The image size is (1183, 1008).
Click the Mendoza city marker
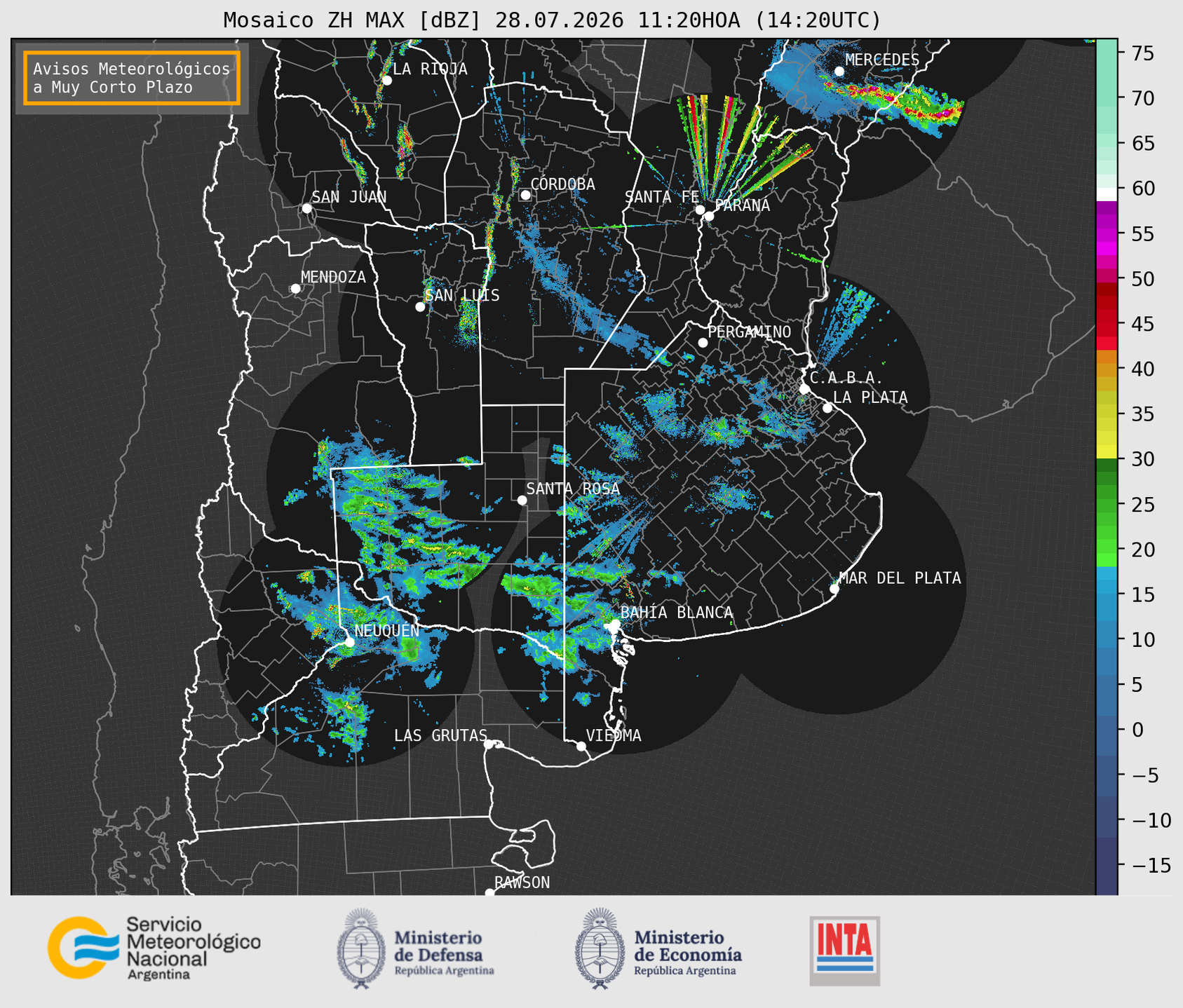[x=296, y=289]
